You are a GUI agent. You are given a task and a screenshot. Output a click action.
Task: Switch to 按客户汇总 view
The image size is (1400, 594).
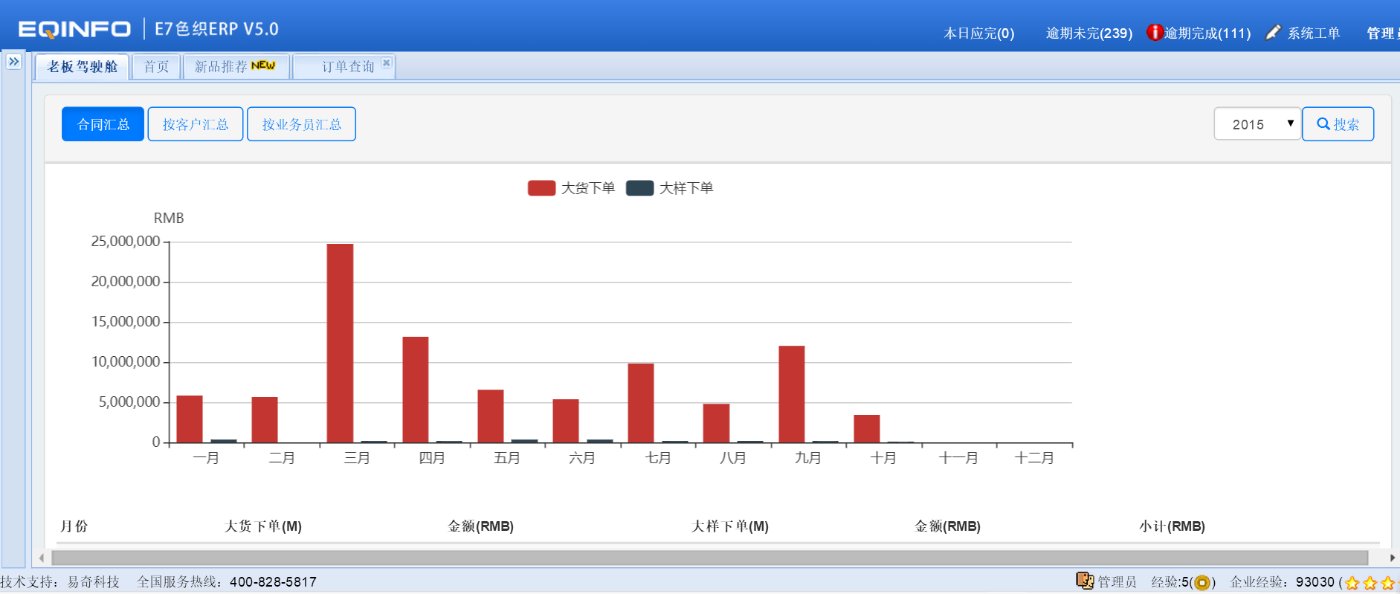click(x=196, y=124)
